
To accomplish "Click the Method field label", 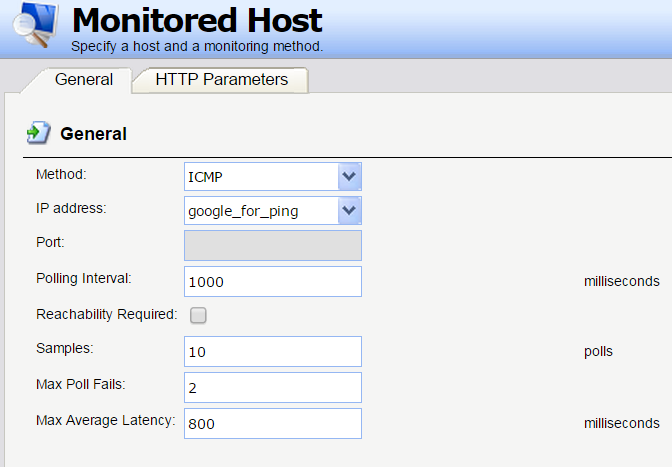I will click(x=61, y=174).
